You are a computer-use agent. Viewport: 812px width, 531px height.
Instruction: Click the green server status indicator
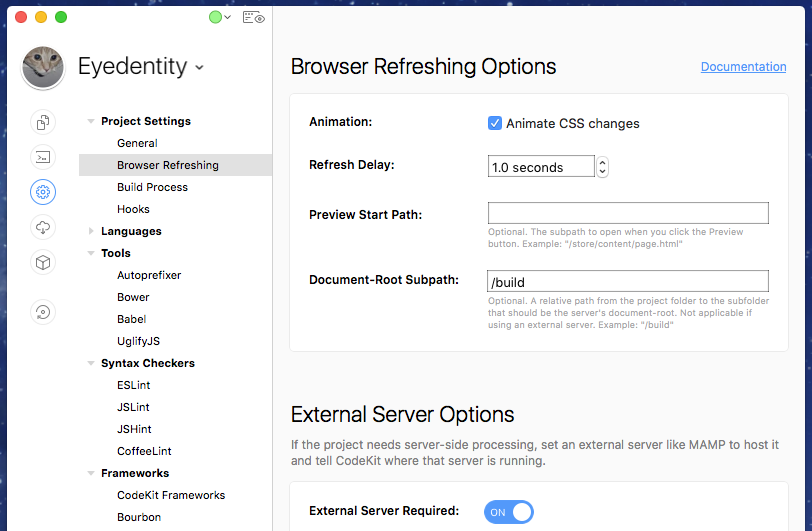pos(215,17)
